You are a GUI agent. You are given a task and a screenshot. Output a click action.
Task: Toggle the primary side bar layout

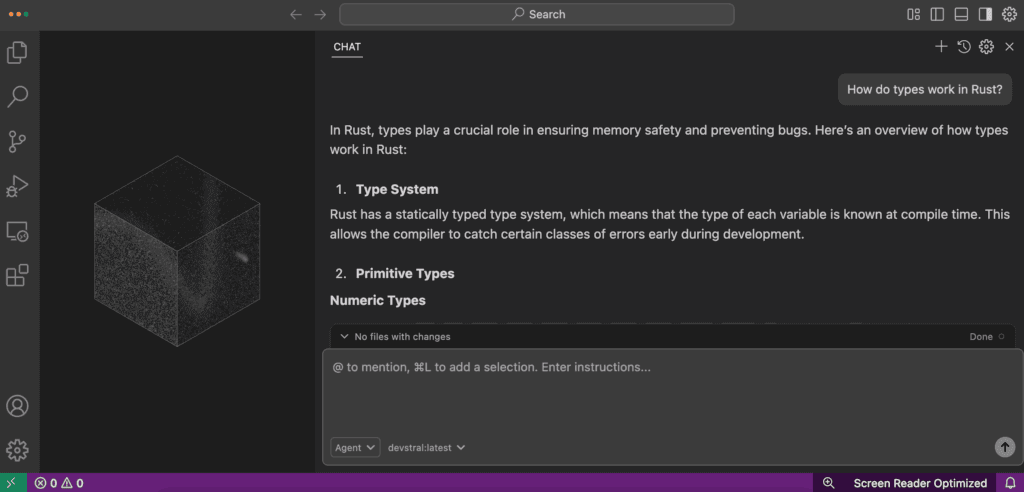click(937, 14)
